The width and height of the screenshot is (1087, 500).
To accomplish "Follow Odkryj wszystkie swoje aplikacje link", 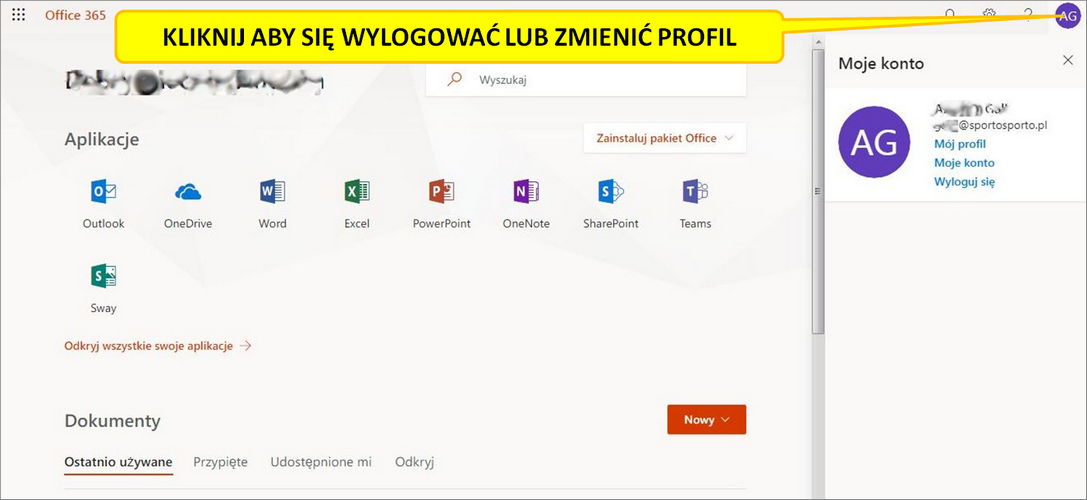I will click(157, 345).
